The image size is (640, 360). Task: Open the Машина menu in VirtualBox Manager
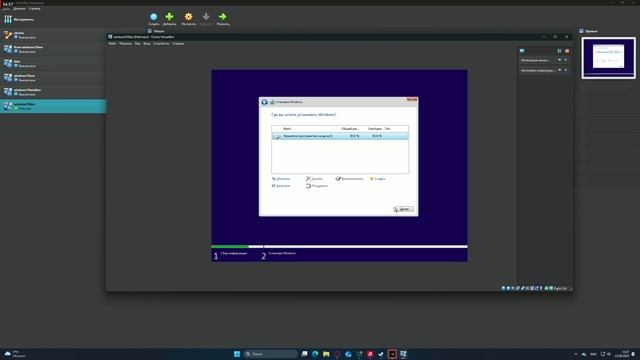point(19,8)
